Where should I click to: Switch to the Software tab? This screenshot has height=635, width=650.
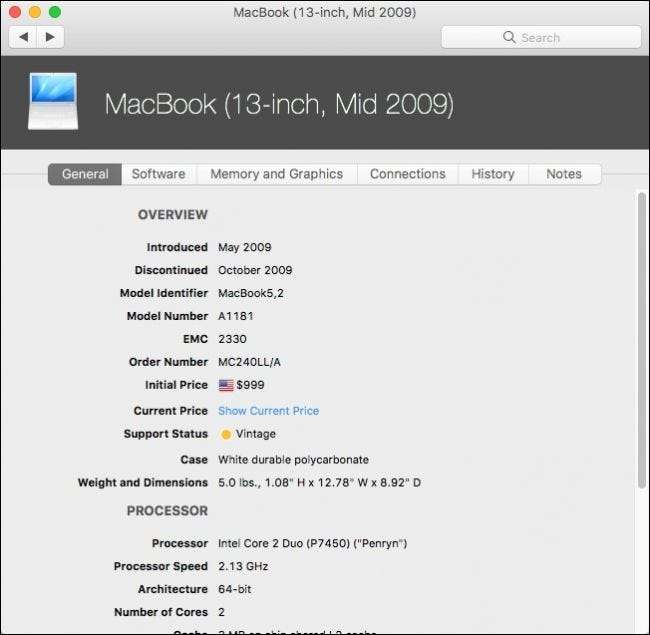[159, 174]
